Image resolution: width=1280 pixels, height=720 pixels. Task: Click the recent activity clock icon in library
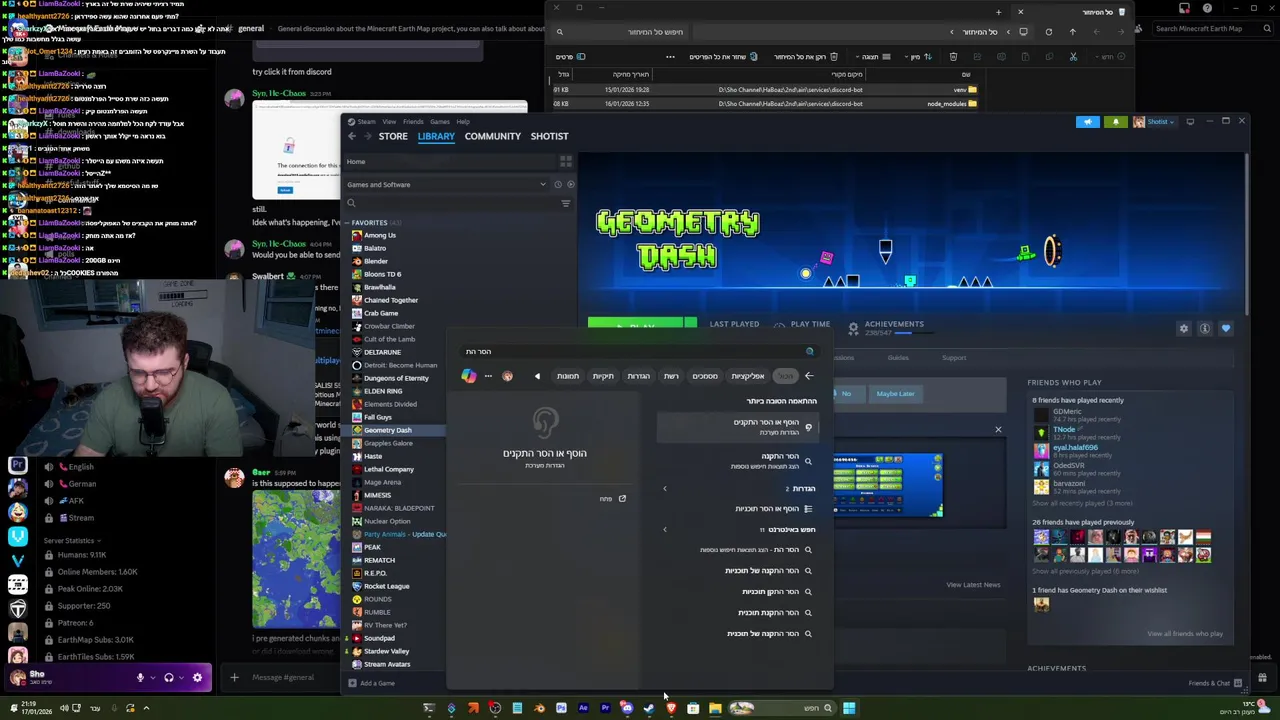(558, 184)
